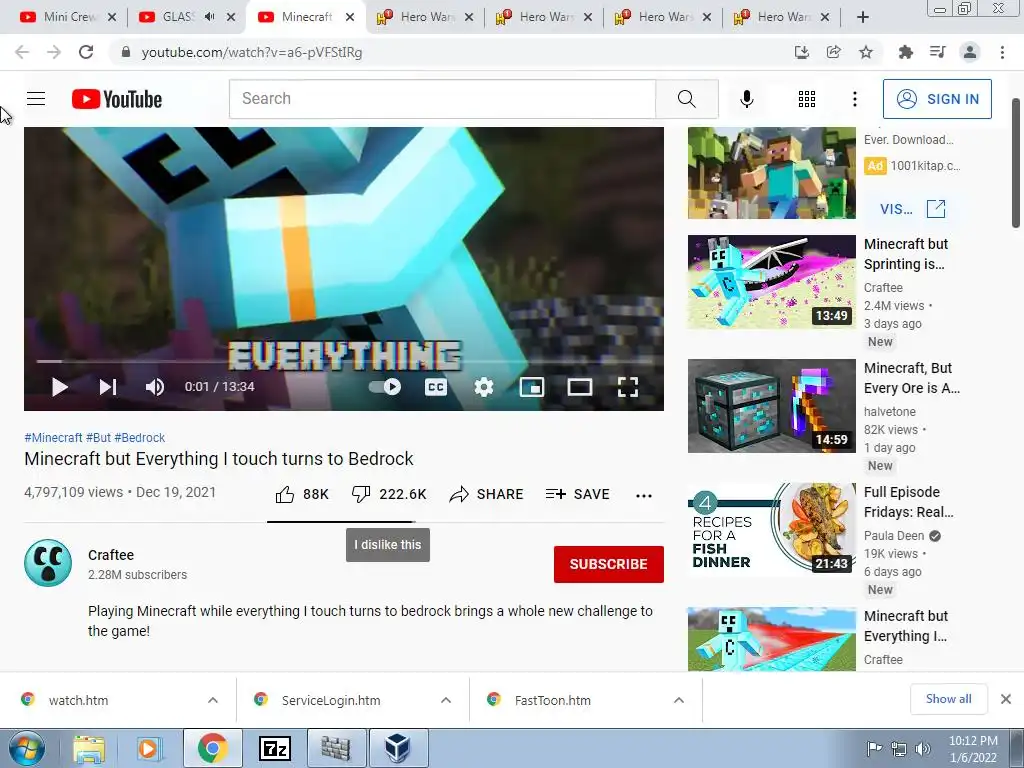The width and height of the screenshot is (1024, 768).
Task: Dislike the video with thumbs down
Action: [388, 494]
